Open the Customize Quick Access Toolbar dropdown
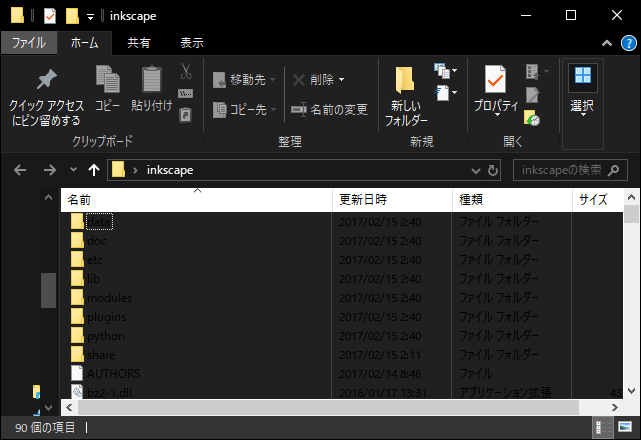Screen dimensions: 641x440 [90, 17]
